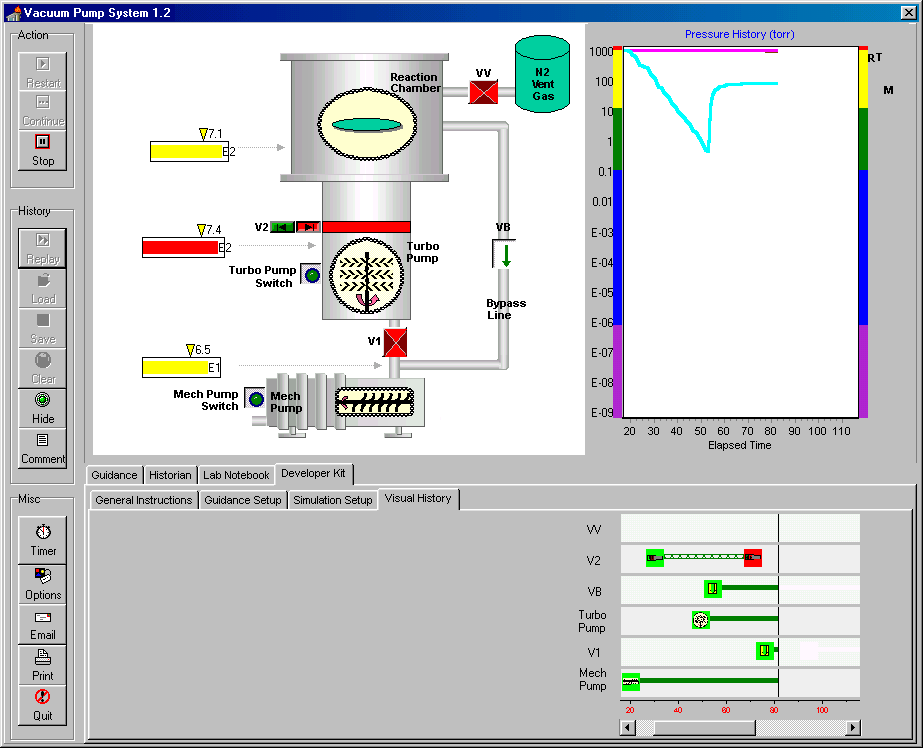Viewport: 923px width, 748px height.
Task: Click the VB event marker in timeline
Action: (x=713, y=589)
